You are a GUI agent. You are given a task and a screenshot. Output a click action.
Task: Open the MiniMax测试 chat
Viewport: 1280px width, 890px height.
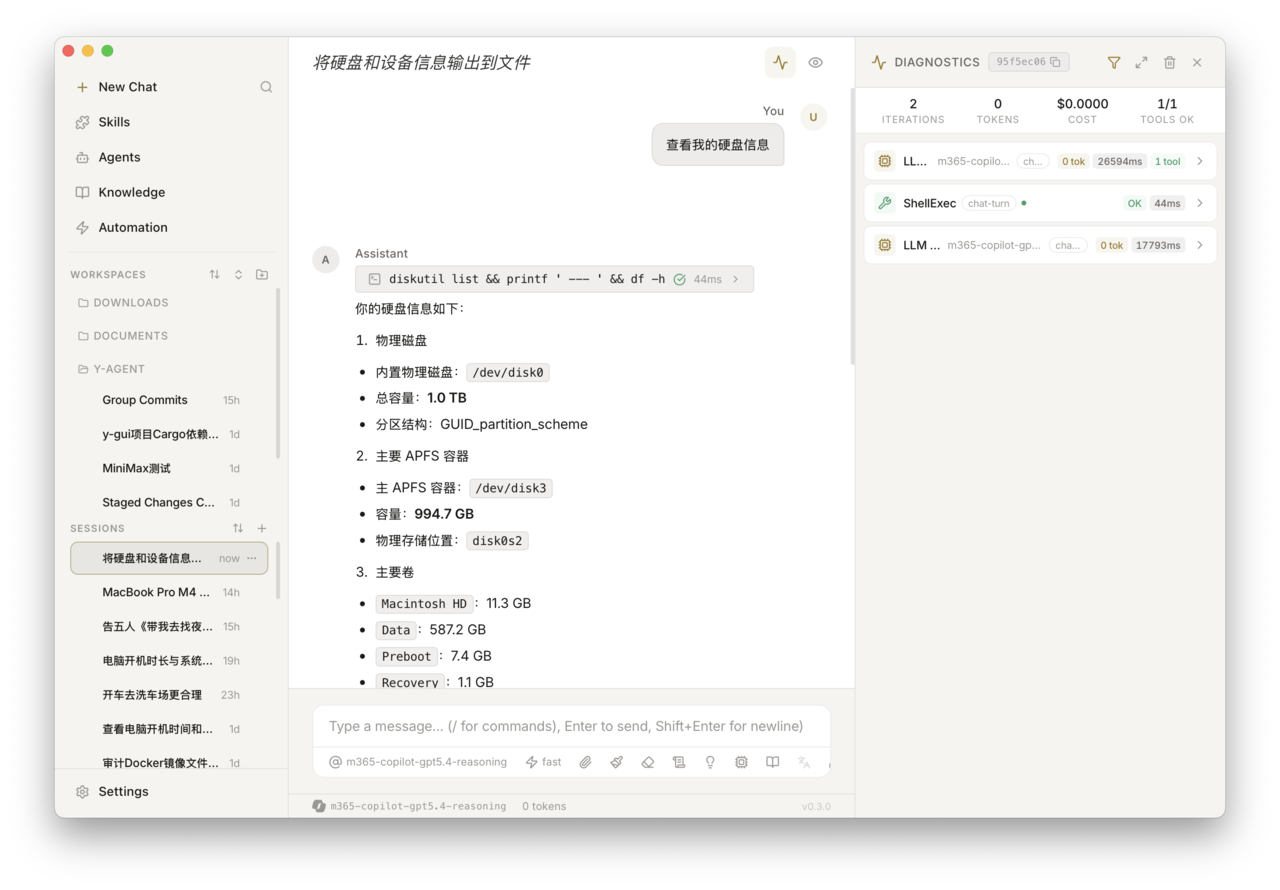tap(170, 468)
